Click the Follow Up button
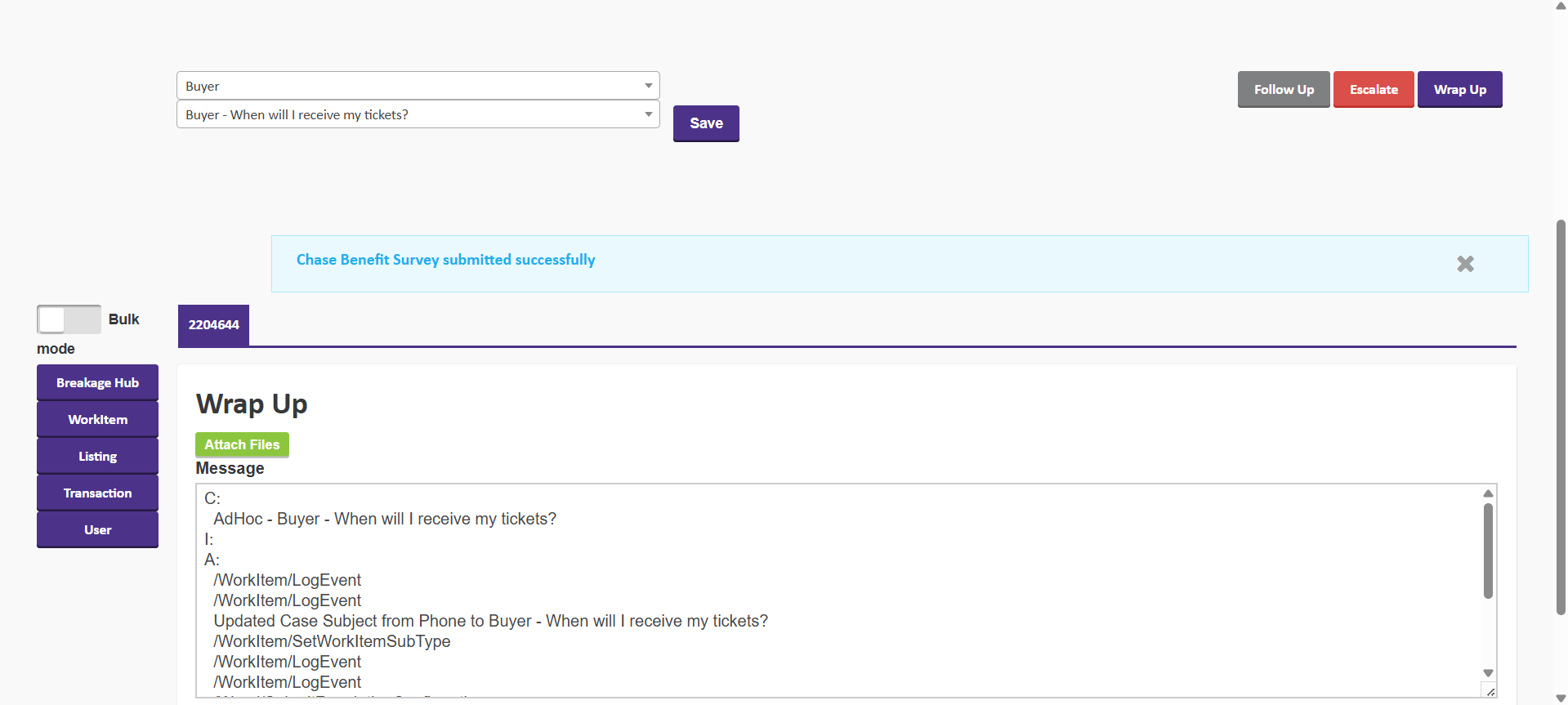The width and height of the screenshot is (1568, 705). click(x=1284, y=90)
